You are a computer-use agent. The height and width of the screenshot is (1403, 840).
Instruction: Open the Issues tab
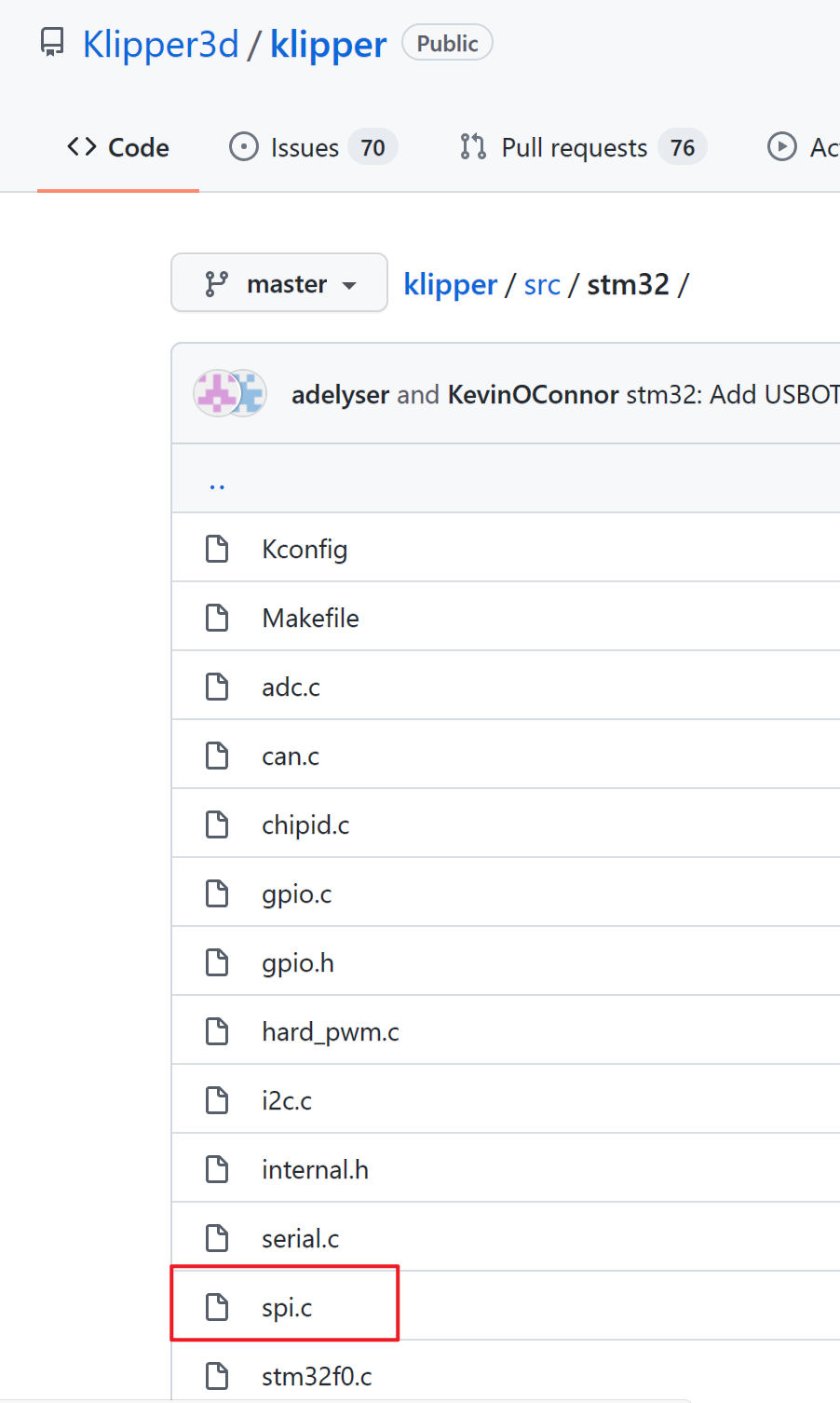coord(313,147)
